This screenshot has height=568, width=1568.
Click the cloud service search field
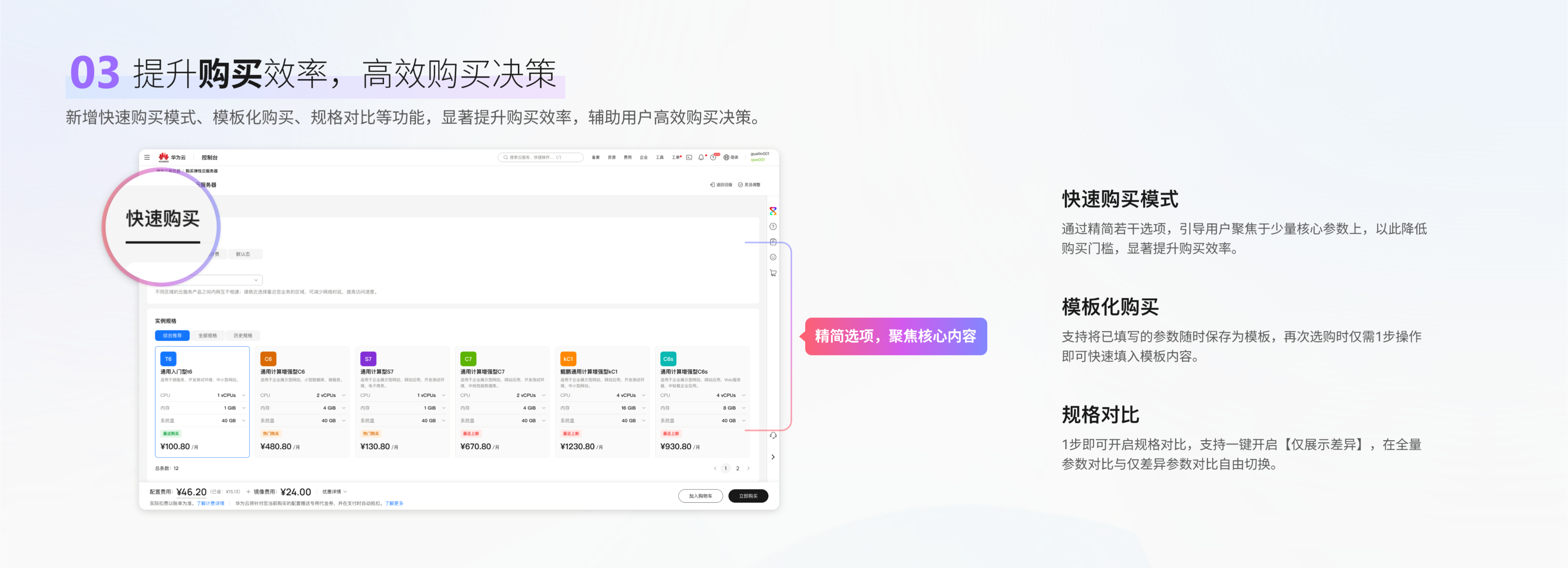(541, 157)
